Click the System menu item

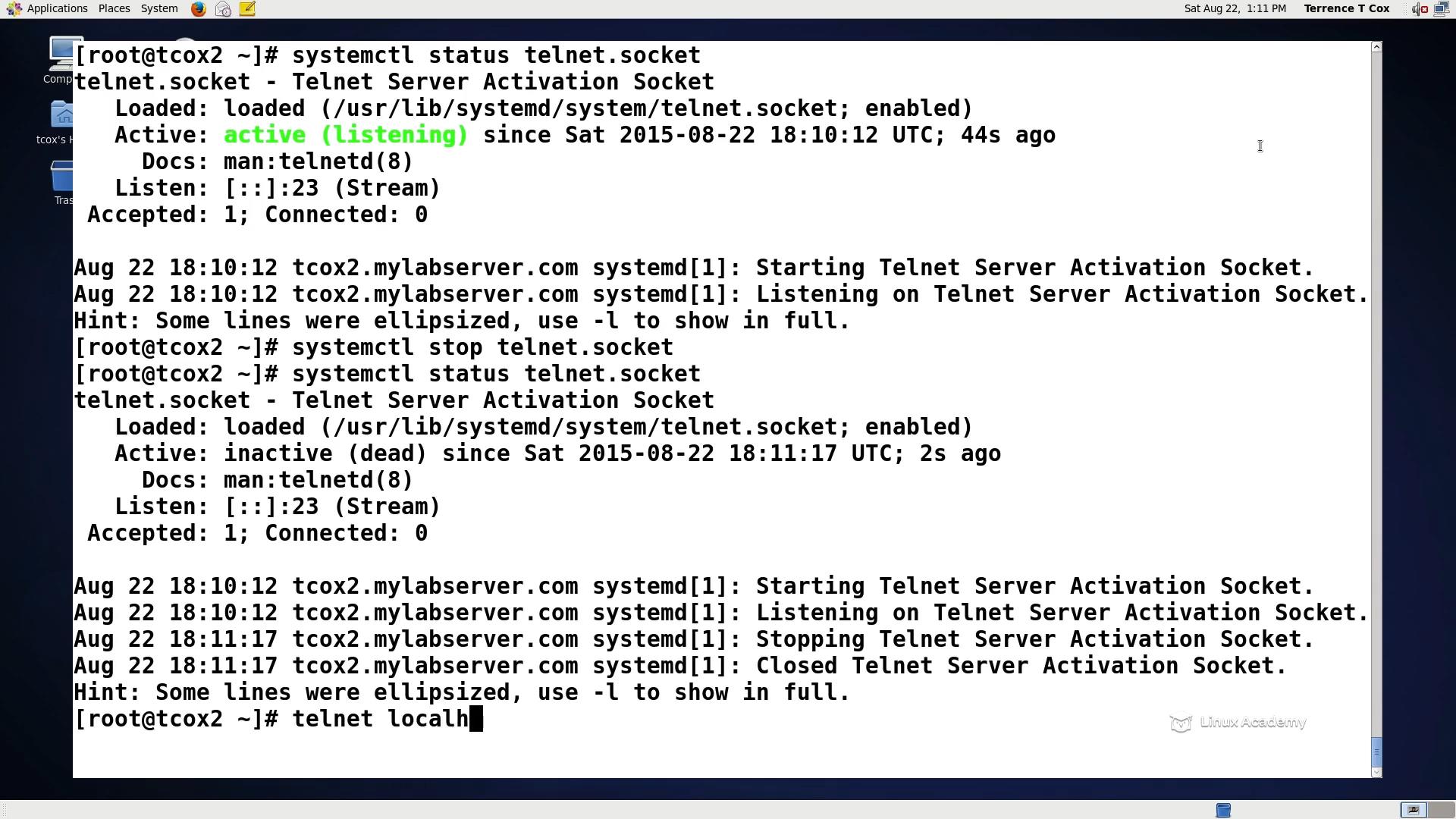159,8
